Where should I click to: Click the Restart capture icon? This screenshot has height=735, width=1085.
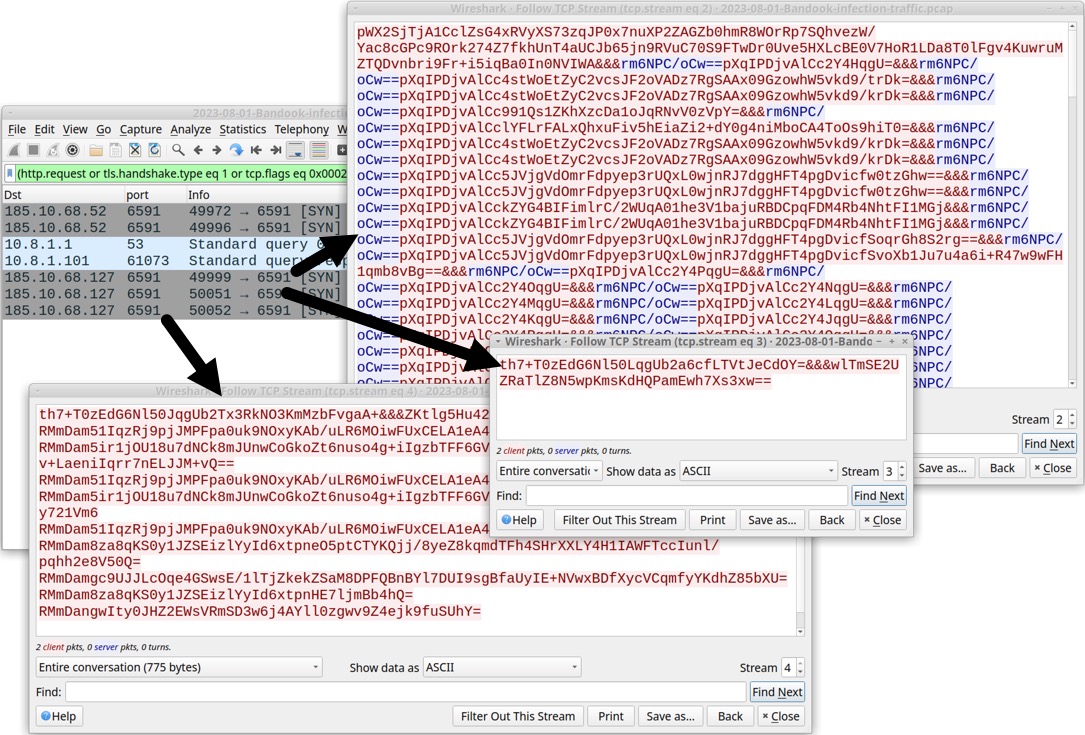53,149
